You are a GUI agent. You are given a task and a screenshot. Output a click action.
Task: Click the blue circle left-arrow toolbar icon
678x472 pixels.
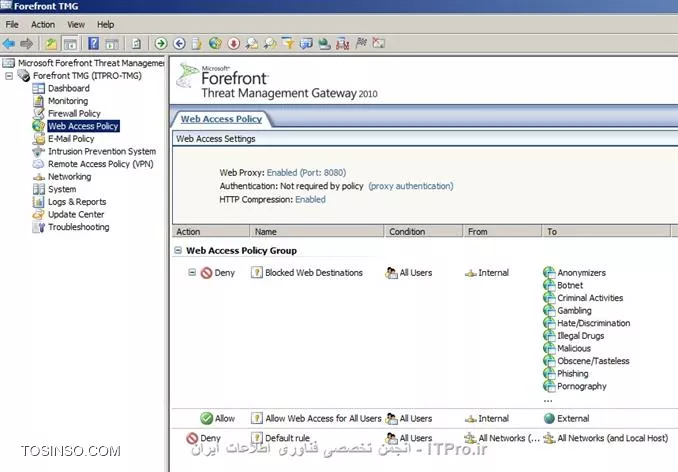[x=179, y=44]
